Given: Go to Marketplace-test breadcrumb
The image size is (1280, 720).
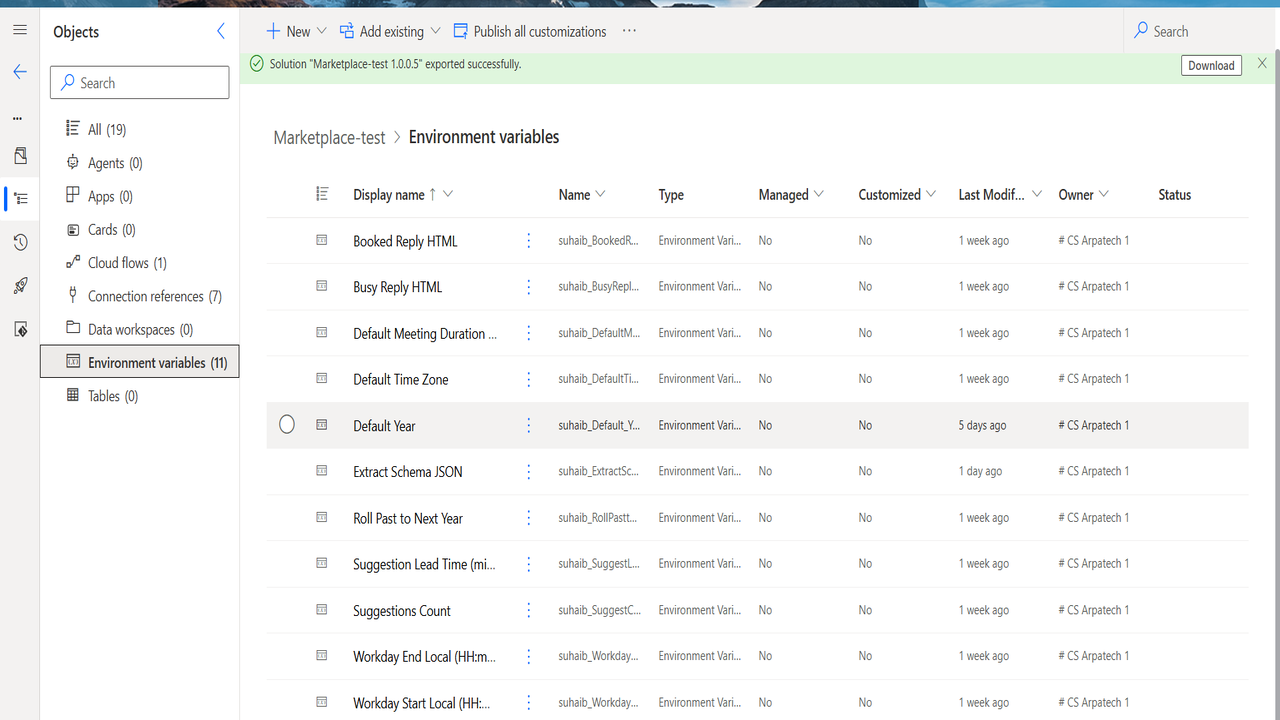Looking at the screenshot, I should pyautogui.click(x=329, y=138).
